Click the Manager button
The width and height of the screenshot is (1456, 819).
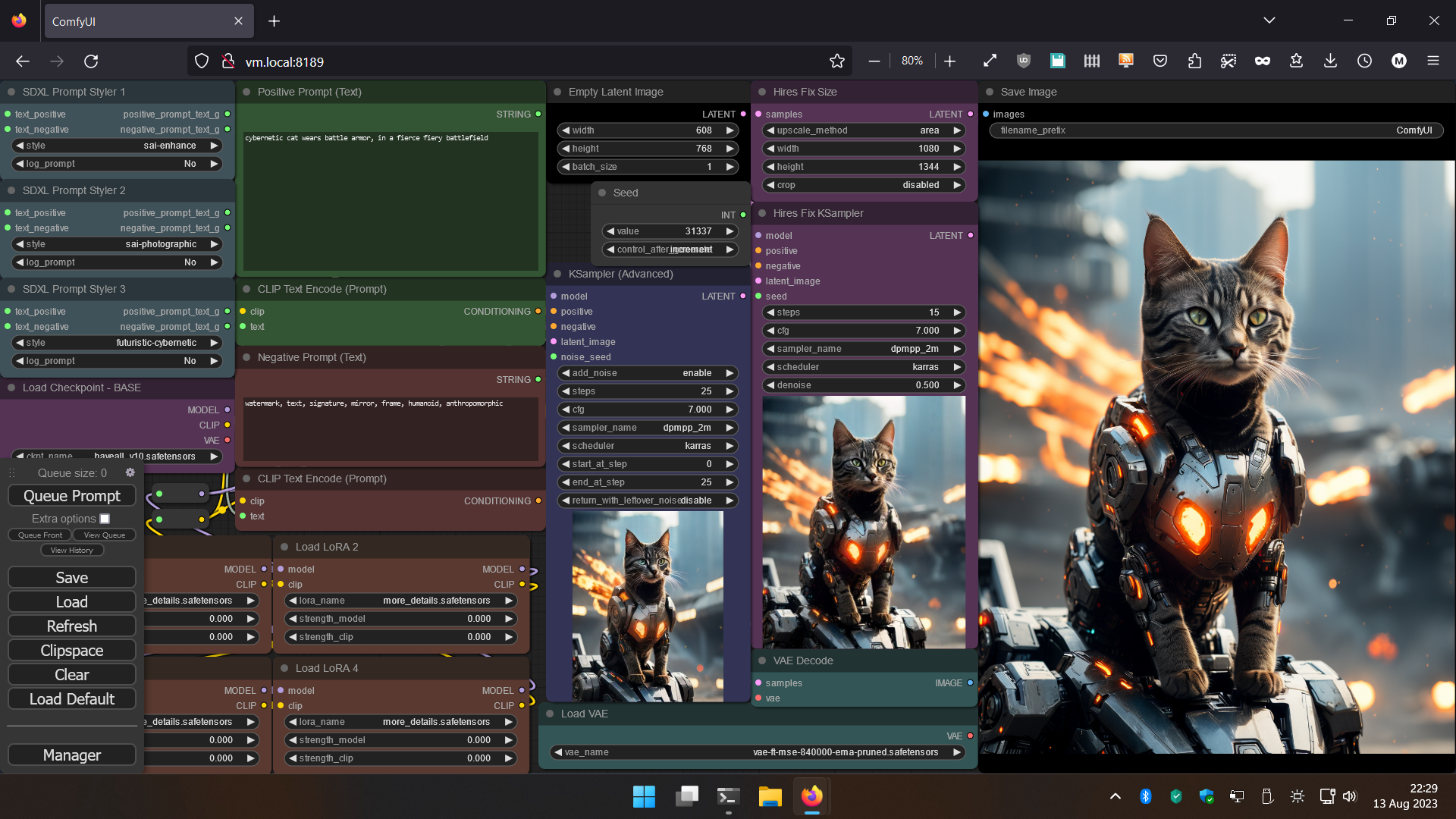pyautogui.click(x=71, y=755)
